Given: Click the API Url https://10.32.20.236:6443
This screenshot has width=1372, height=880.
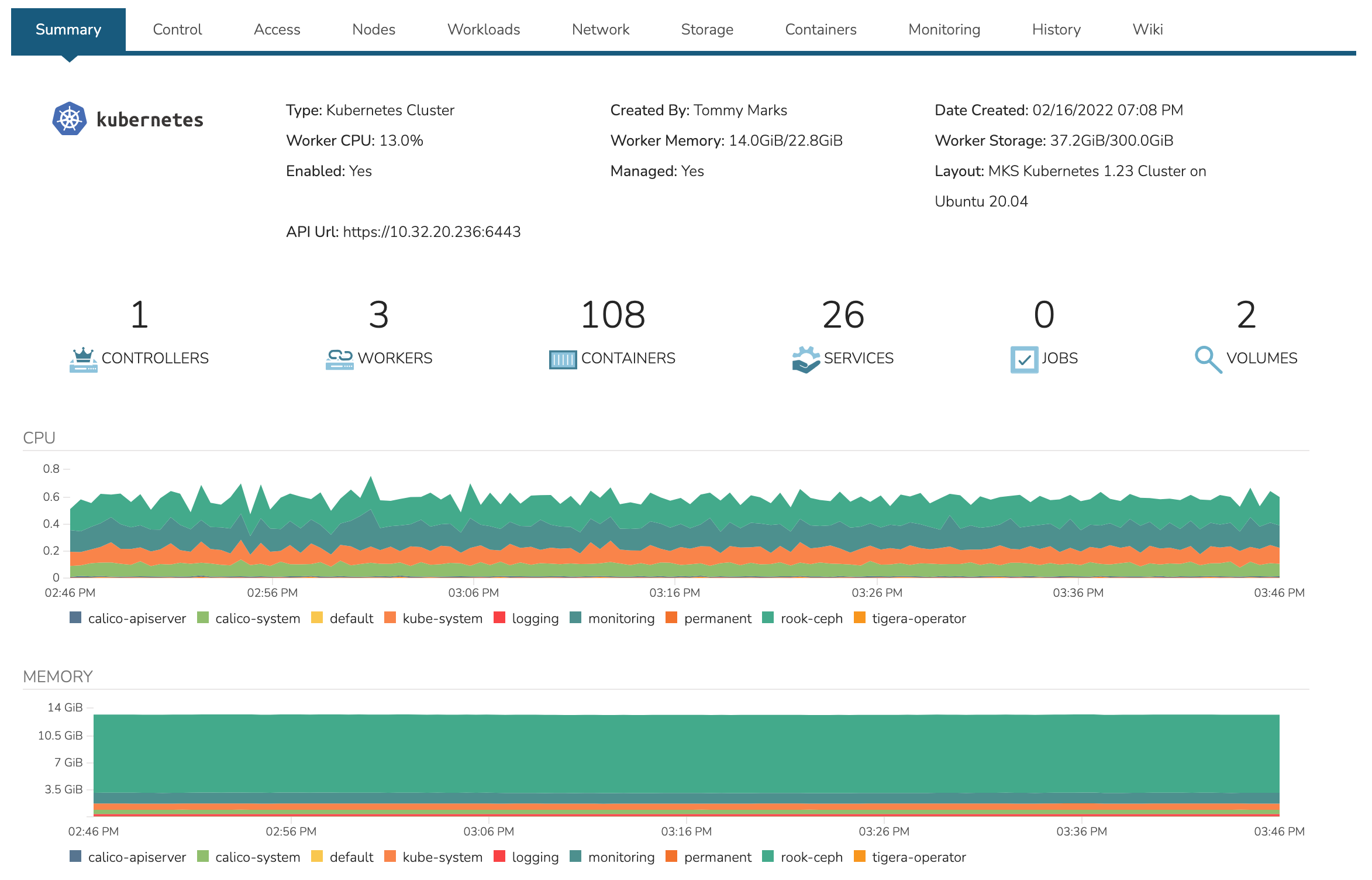Looking at the screenshot, I should click(431, 232).
